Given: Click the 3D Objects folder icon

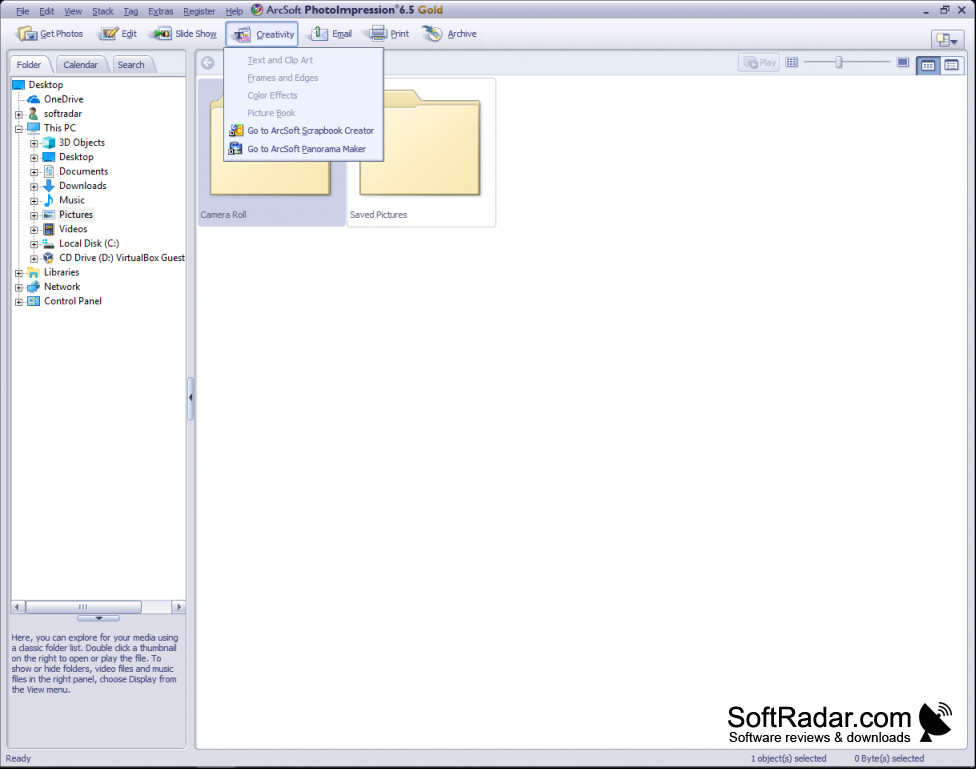Looking at the screenshot, I should [49, 143].
